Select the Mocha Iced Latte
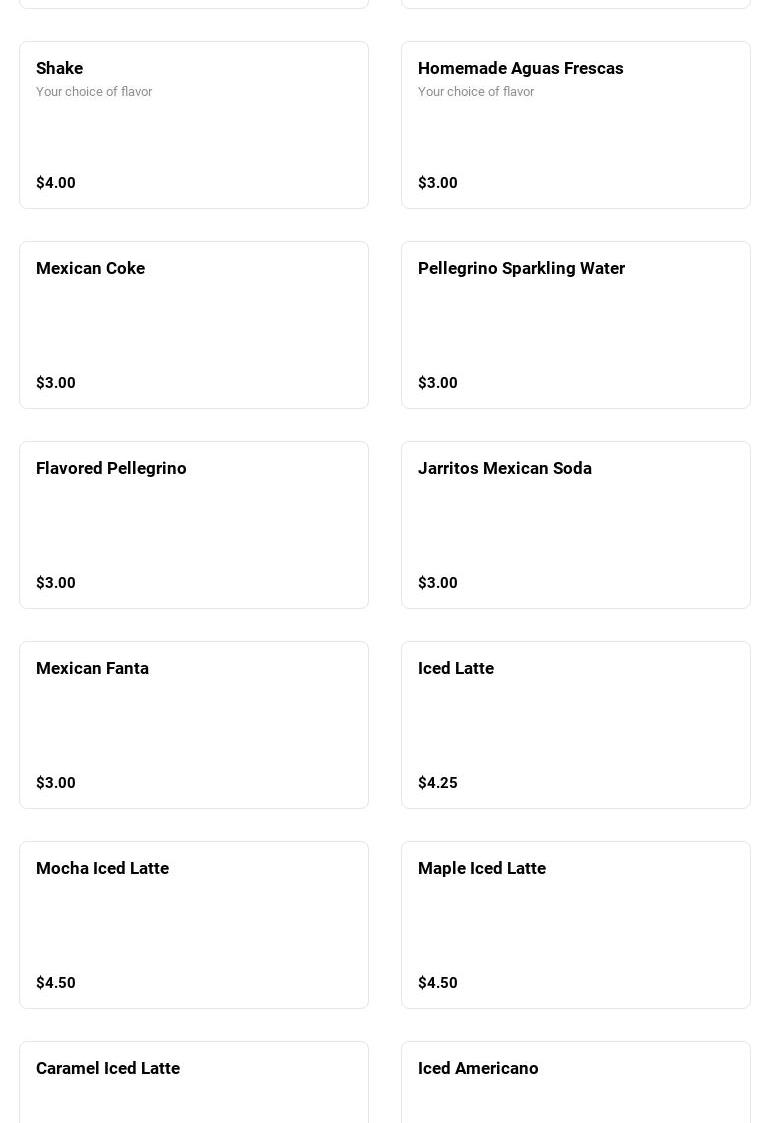Screen dimensions: 770x1123 [x=194, y=925]
